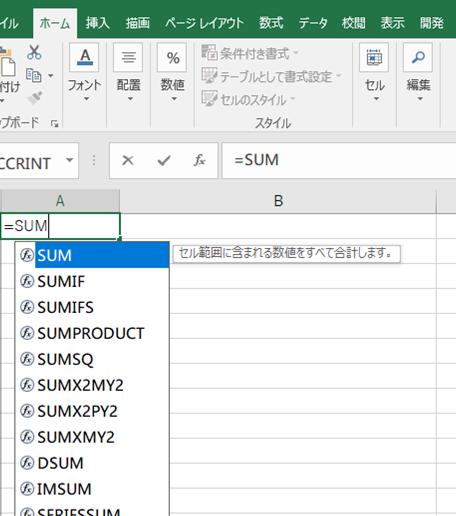This screenshot has height=516, width=456.
Task: Select SUMX2MY2 in the autocomplete list
Action: (92, 385)
